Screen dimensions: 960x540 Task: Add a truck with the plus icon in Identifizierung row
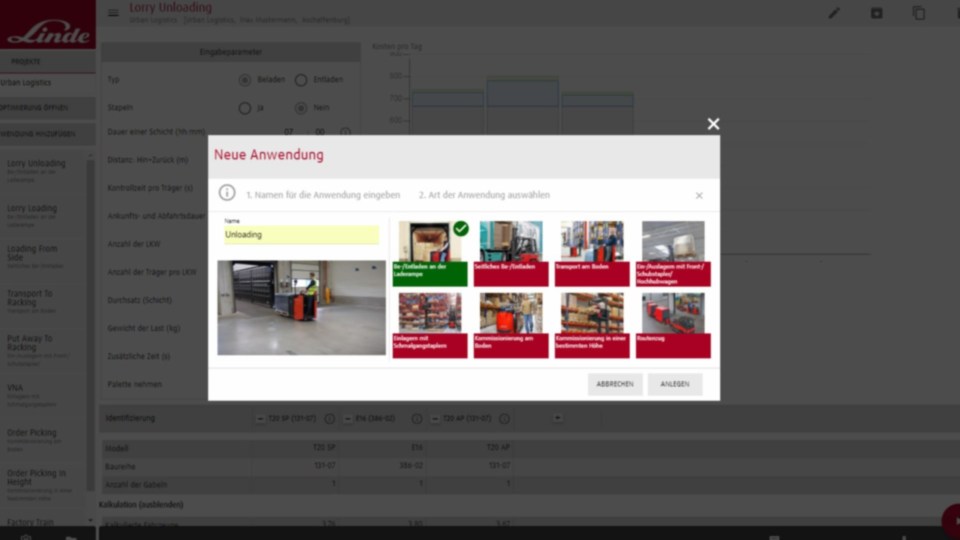tap(558, 418)
